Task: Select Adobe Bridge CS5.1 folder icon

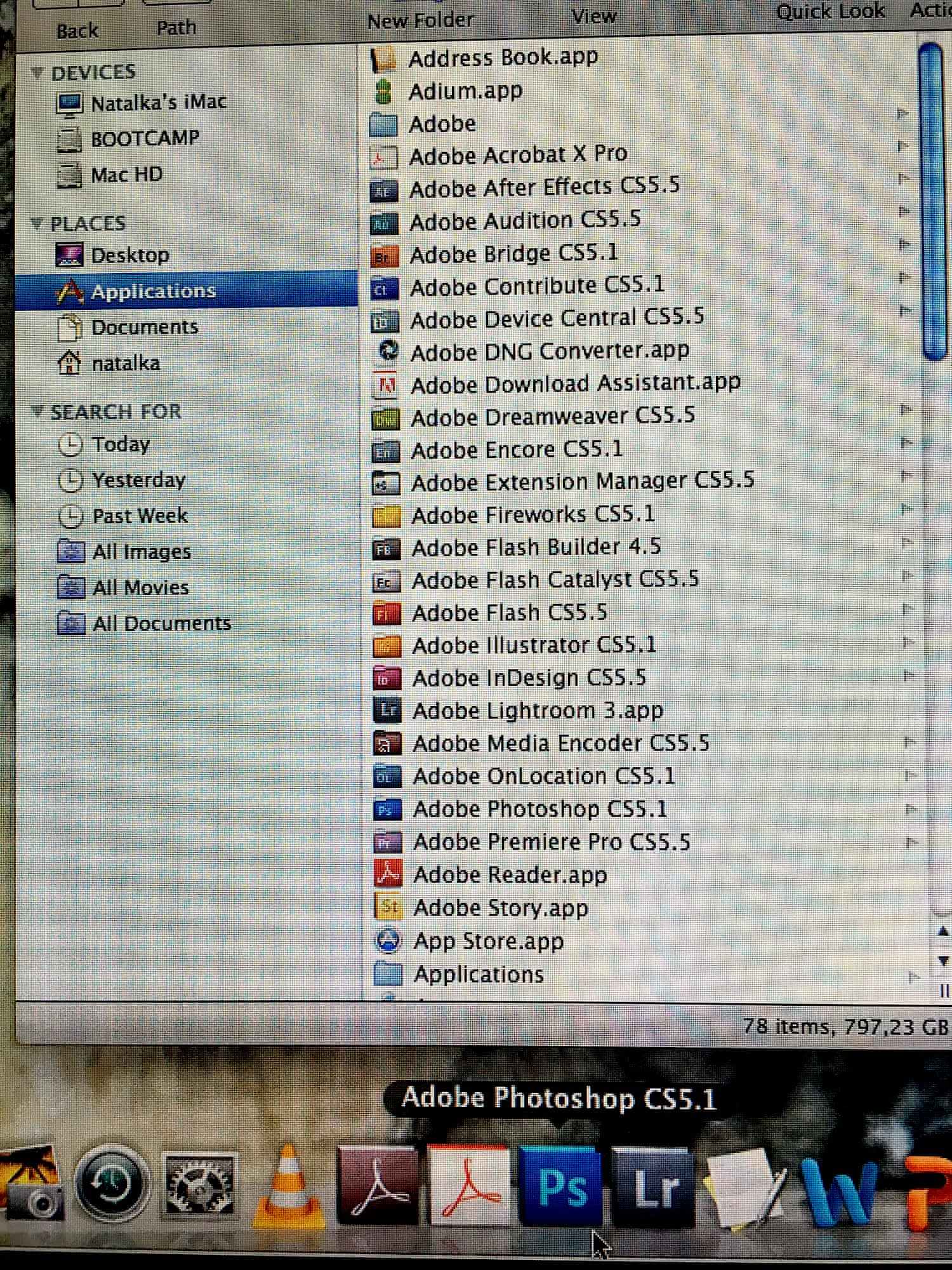Action: click(x=384, y=256)
